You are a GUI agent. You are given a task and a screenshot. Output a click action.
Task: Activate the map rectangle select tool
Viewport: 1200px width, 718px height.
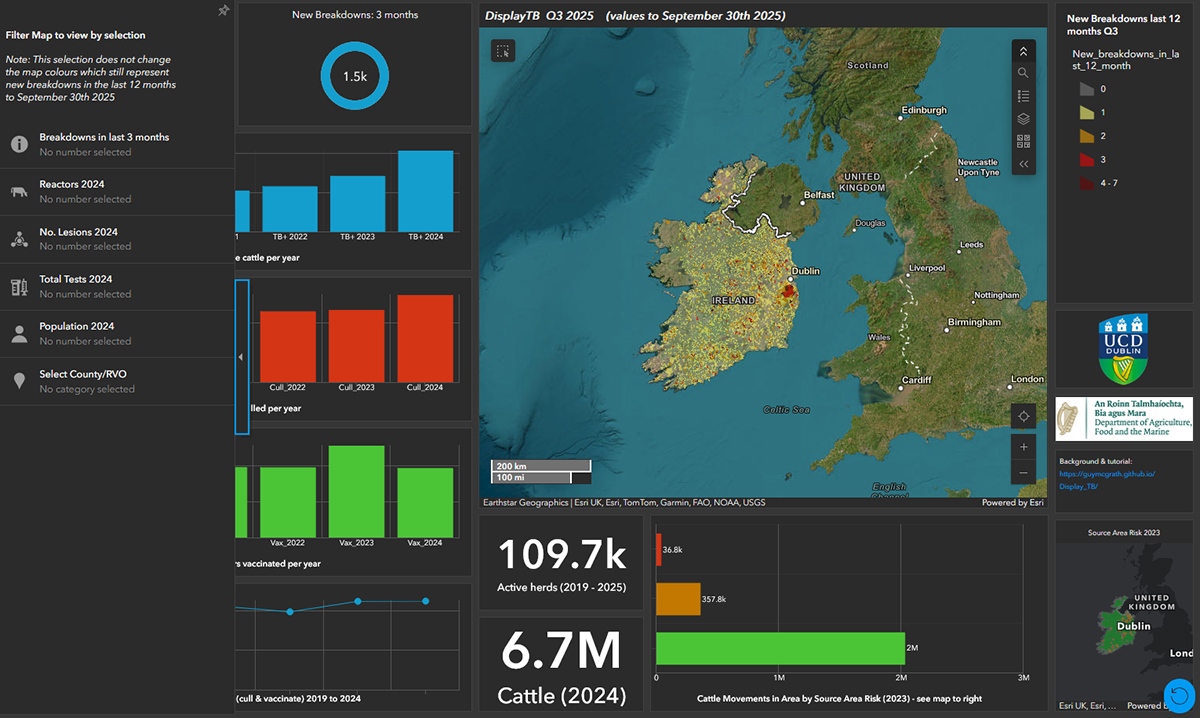[x=502, y=51]
